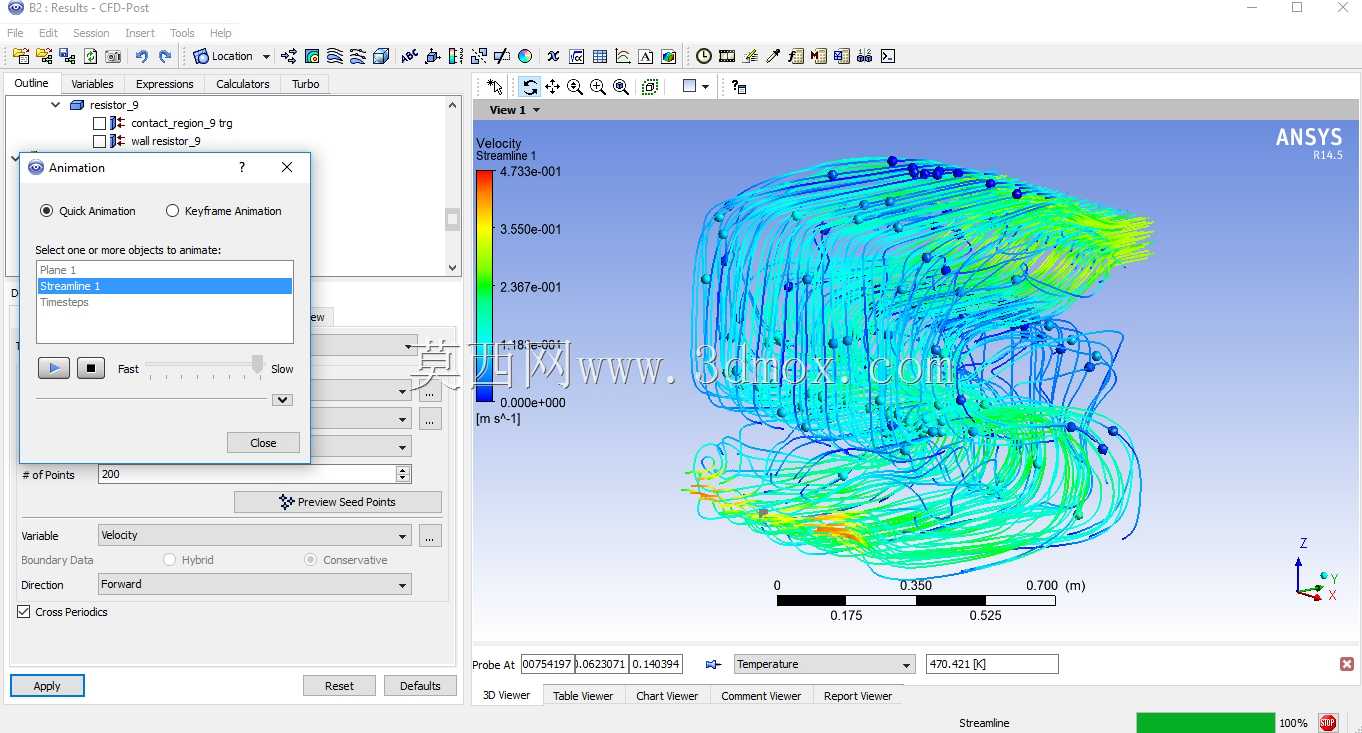Image resolution: width=1362 pixels, height=733 pixels.
Task: Click the # of Points input field
Action: (248, 474)
